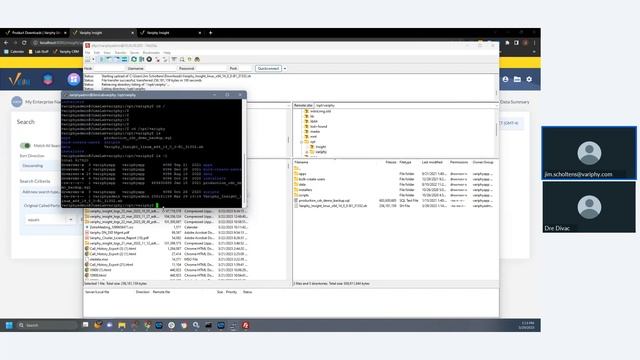The width and height of the screenshot is (640, 360).
Task: Select production_cdr_demo_backup.sql remote file
Action: point(324,201)
